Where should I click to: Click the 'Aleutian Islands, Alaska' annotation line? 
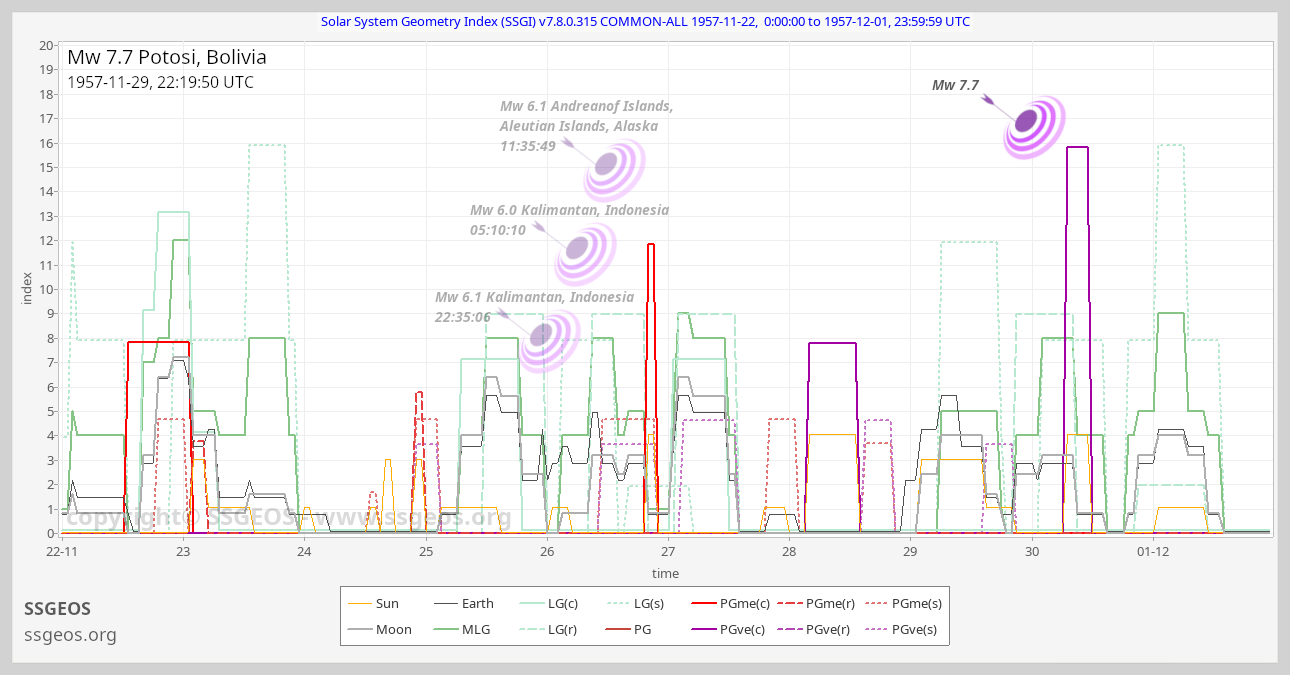pyautogui.click(x=579, y=126)
